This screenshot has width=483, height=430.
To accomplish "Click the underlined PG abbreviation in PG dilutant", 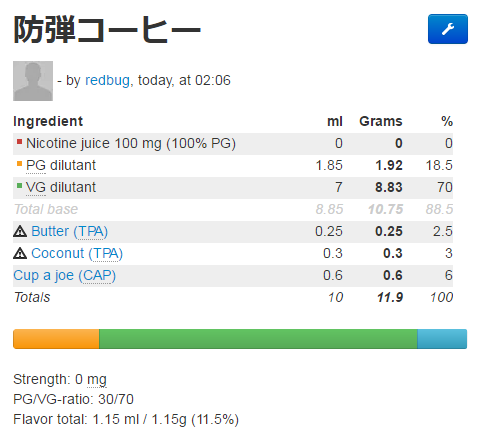I will (36, 165).
